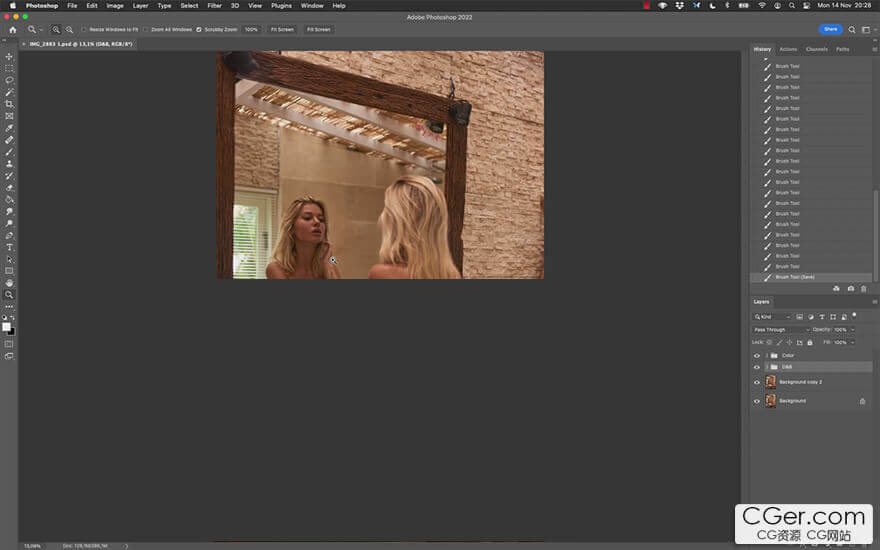Select the Crop tool
The height and width of the screenshot is (550, 880).
[9, 104]
